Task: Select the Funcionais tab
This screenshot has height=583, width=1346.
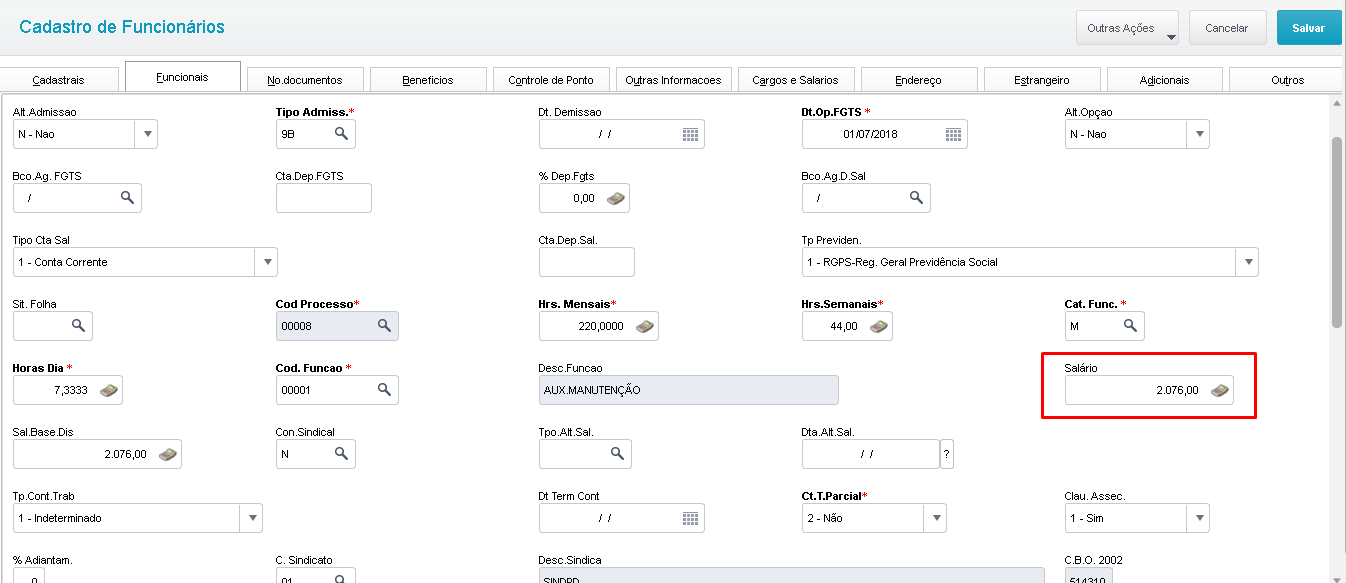Action: [x=182, y=77]
